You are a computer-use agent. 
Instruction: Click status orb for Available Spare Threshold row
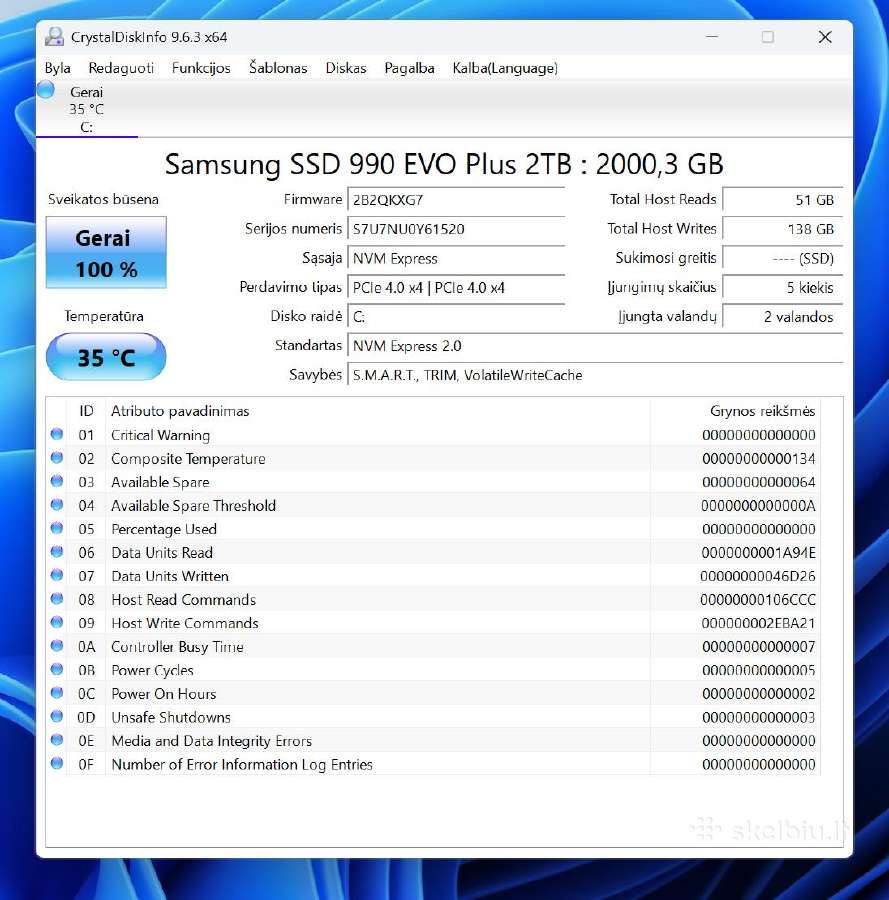57,505
